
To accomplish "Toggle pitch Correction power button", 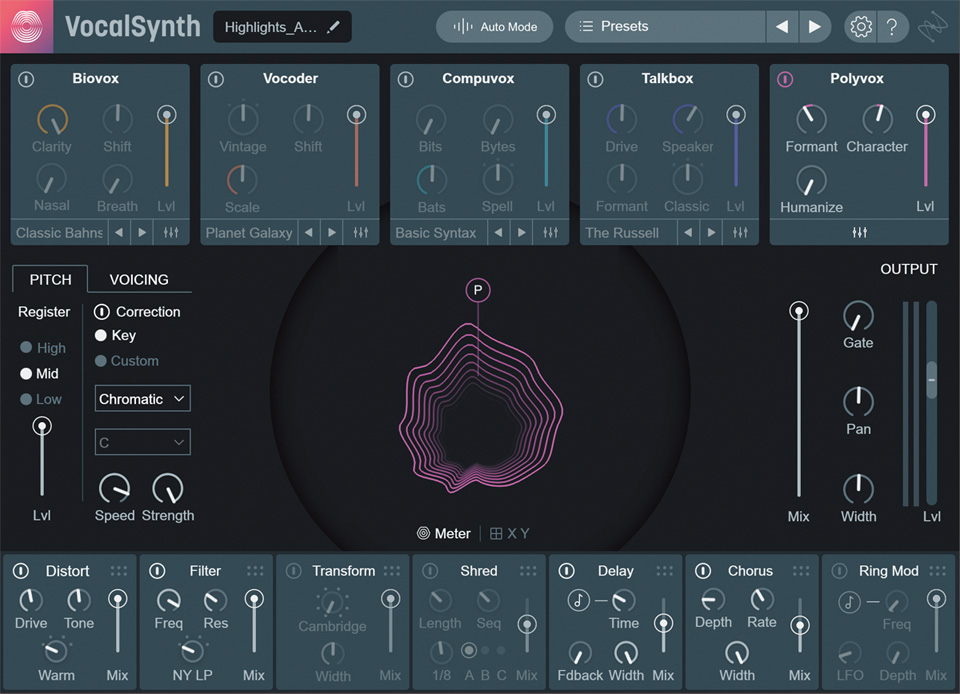I will coord(101,312).
